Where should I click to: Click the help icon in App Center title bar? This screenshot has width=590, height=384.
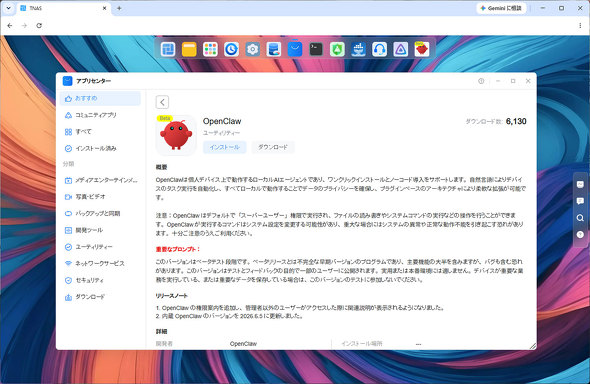pos(481,81)
